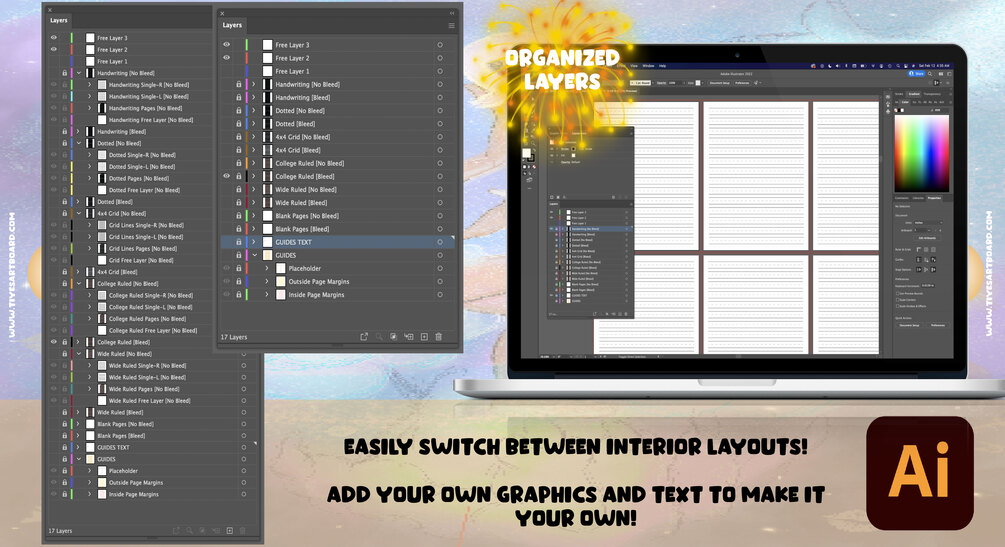The image size is (1005, 547).
Task: Click Create New Layer icon in front Layers panel
Action: tap(424, 337)
